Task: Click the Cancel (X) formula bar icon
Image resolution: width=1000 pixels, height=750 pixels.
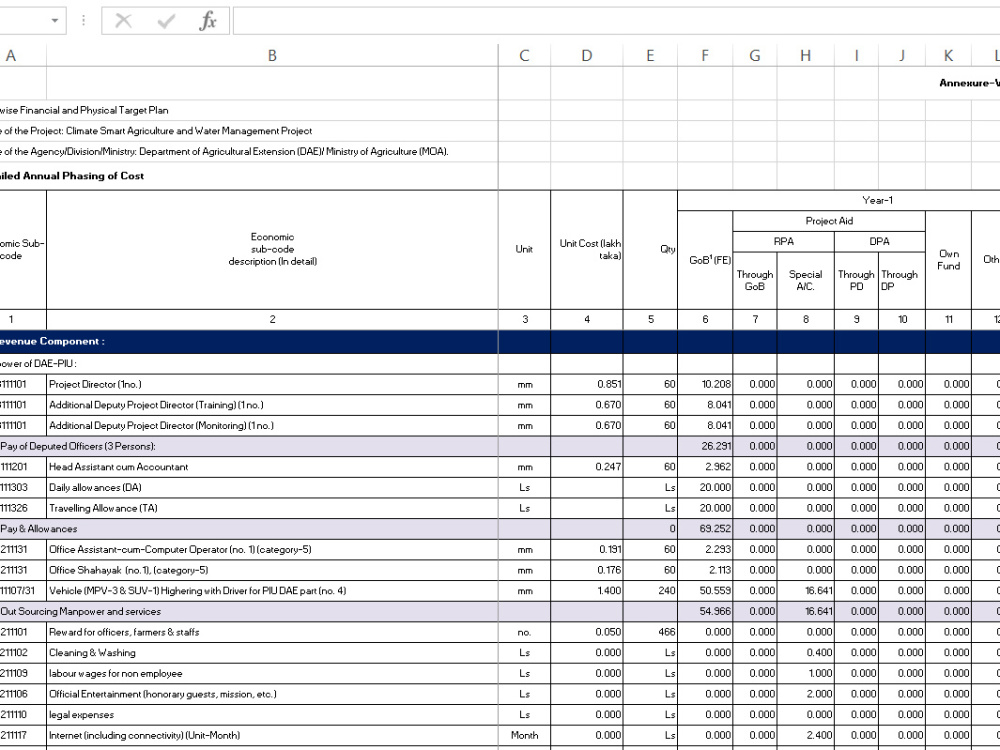Action: (123, 21)
